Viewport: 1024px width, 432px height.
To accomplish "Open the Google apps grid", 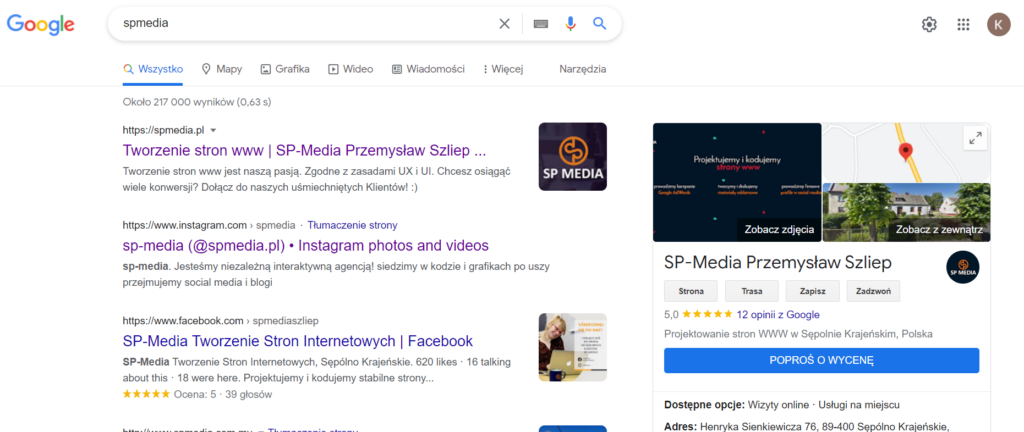I will point(963,25).
